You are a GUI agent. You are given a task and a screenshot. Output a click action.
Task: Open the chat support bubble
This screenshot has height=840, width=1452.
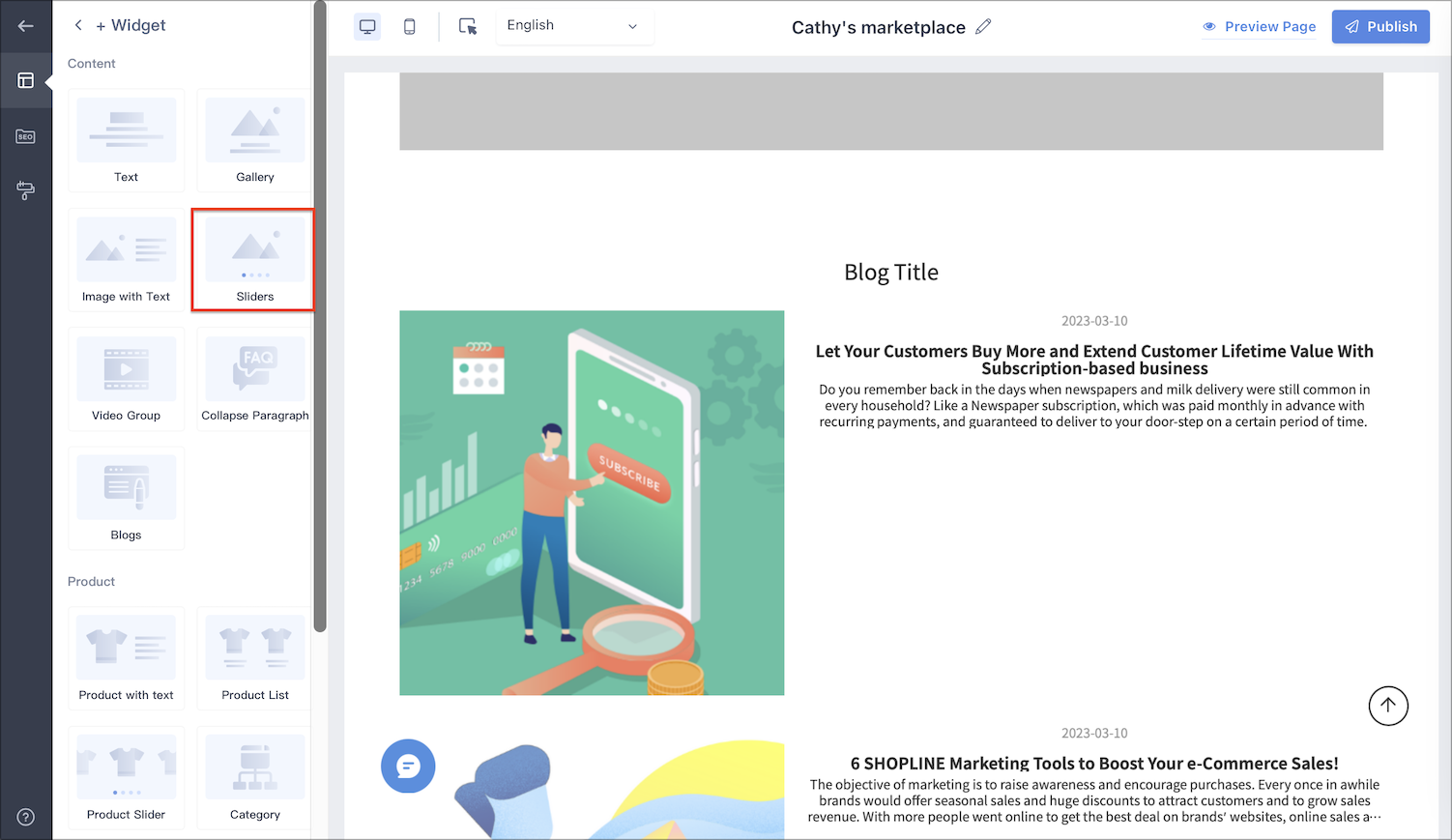408,766
